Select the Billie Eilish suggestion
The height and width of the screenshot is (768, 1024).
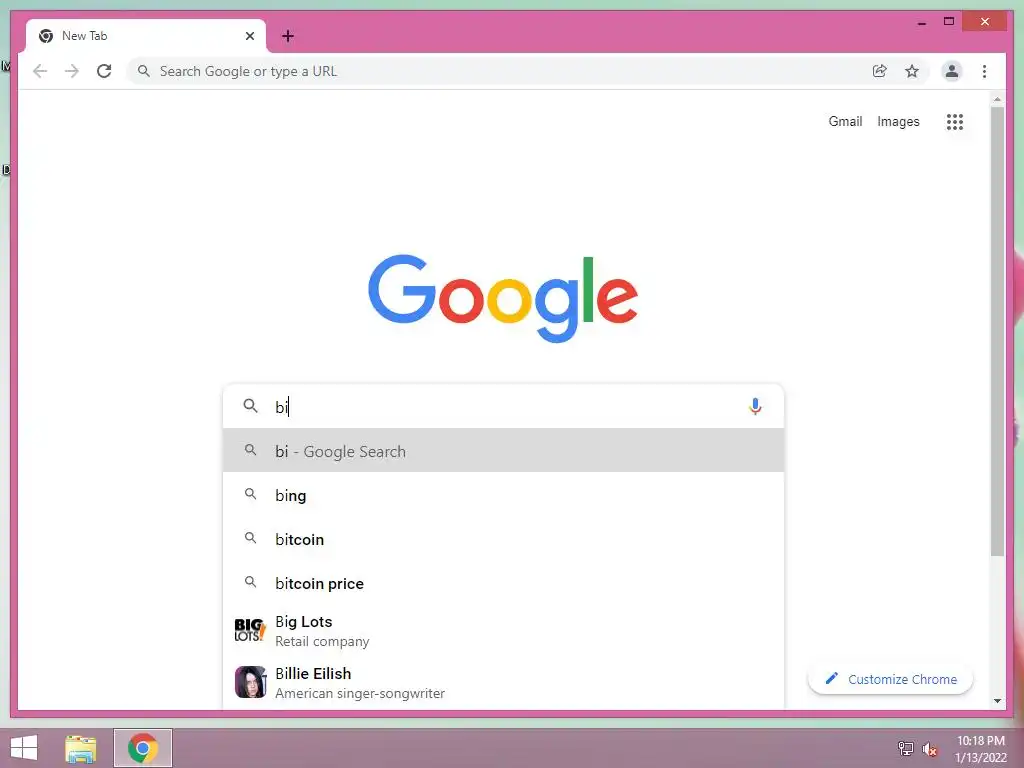(503, 682)
